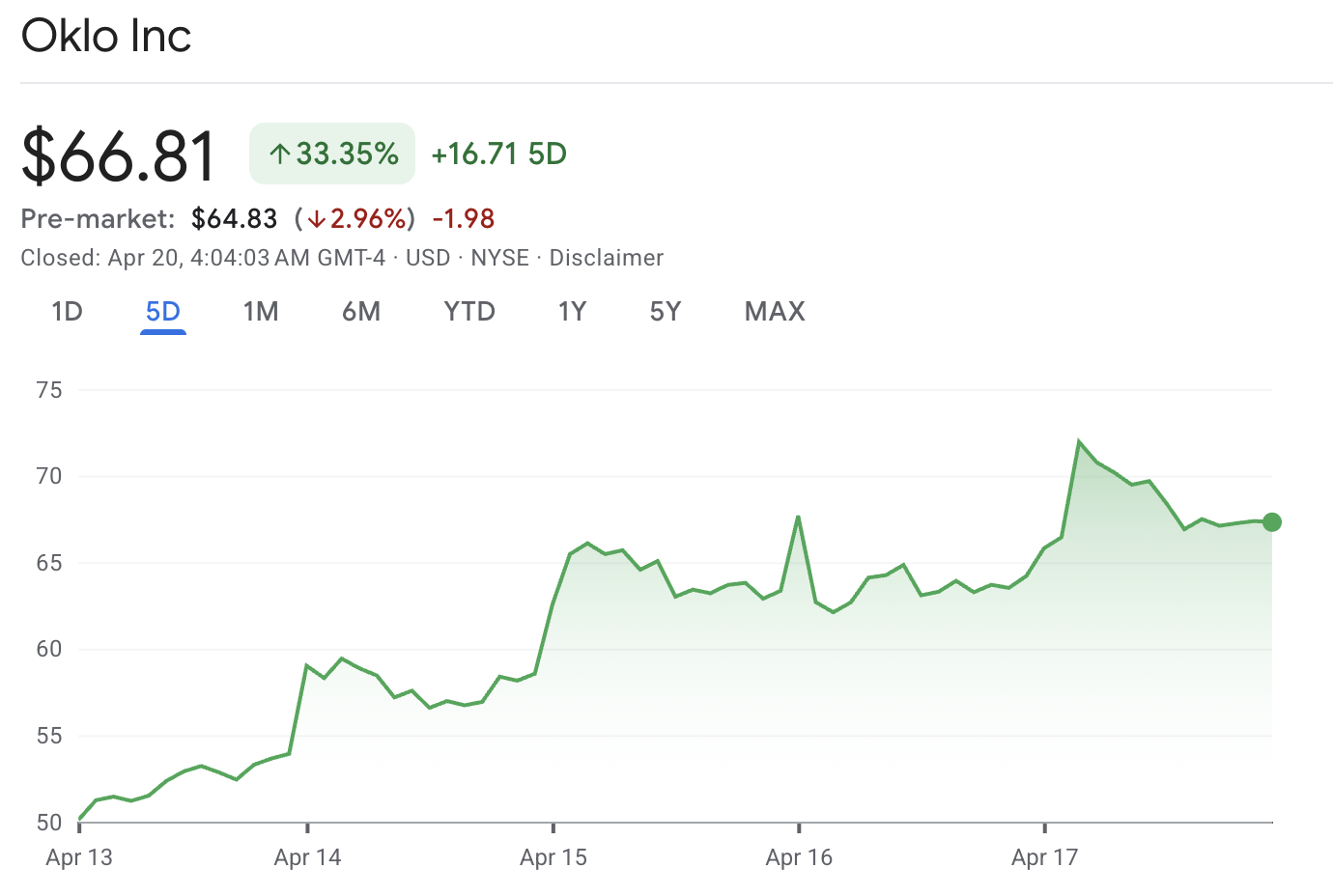Click the green up arrow icon
1333x896 pixels.
280,154
